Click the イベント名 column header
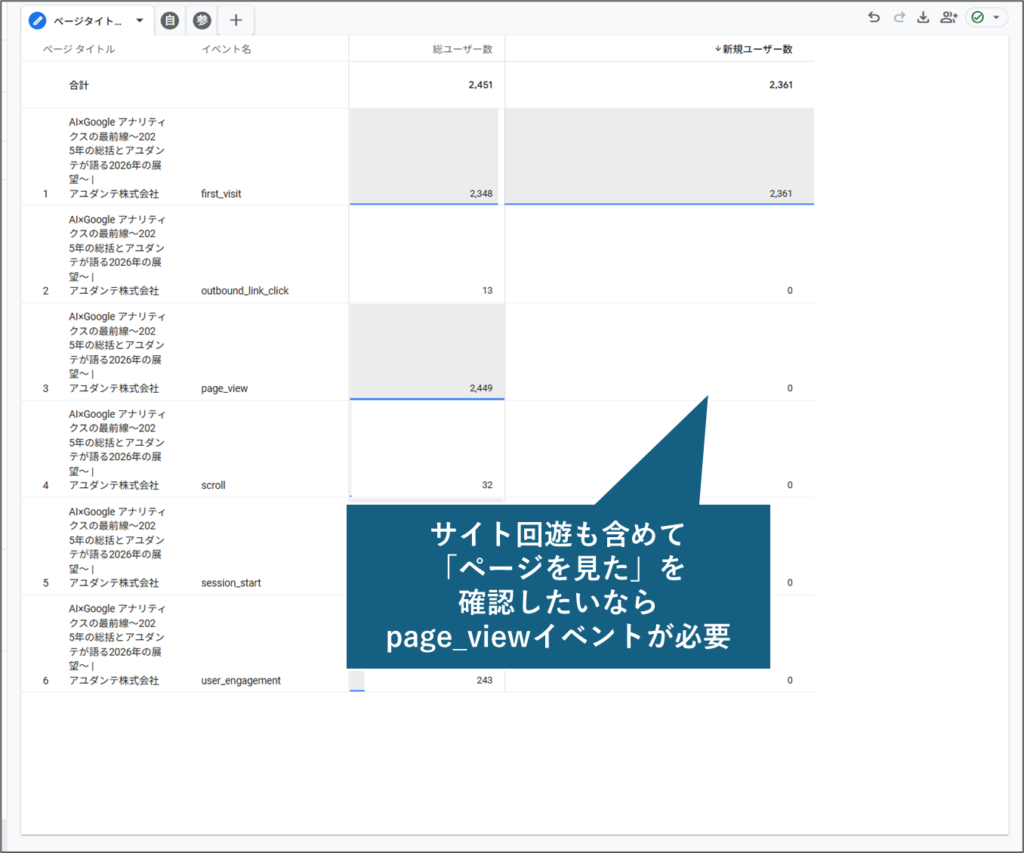This screenshot has width=1024, height=853. 226,49
